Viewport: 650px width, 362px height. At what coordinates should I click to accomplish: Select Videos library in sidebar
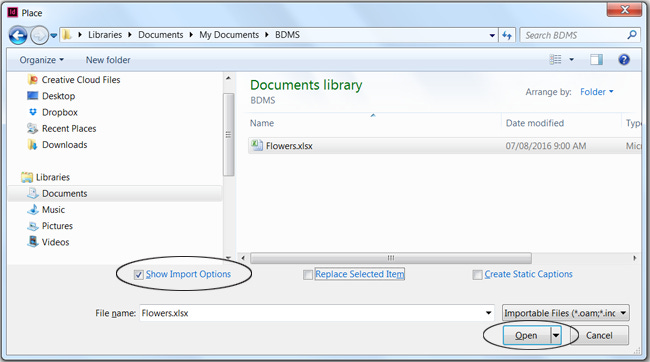48,242
